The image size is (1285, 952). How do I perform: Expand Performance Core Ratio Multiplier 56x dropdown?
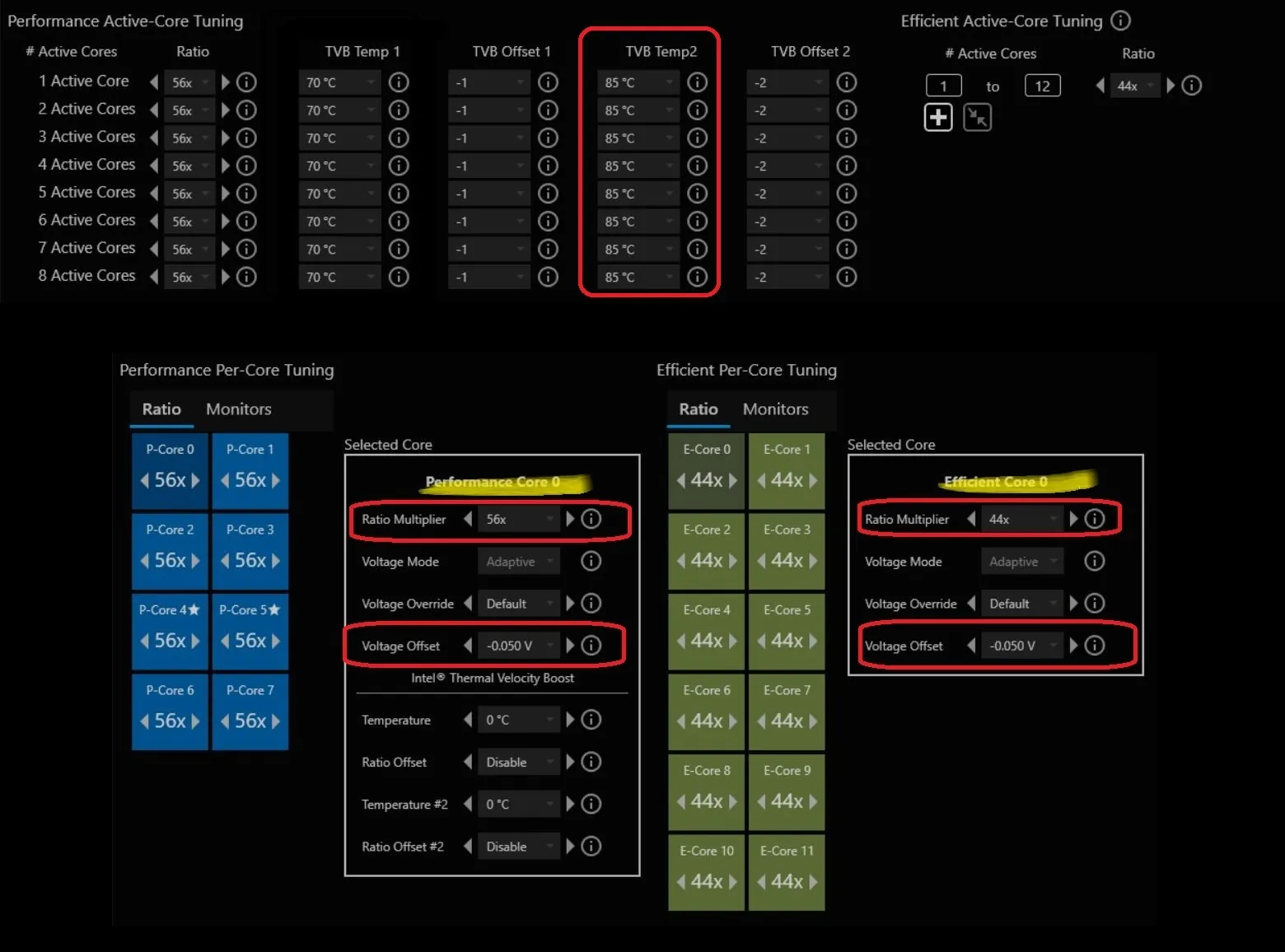pos(518,520)
